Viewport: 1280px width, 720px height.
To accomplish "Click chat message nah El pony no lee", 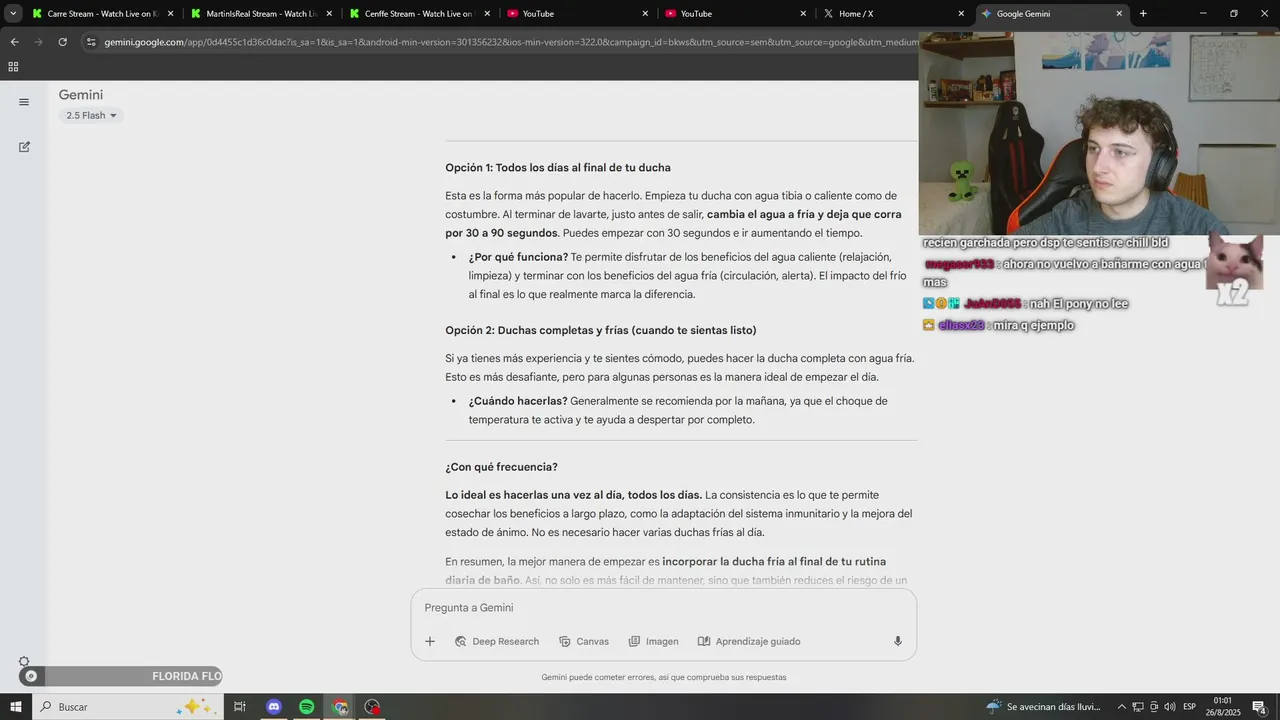I will point(1026,304).
